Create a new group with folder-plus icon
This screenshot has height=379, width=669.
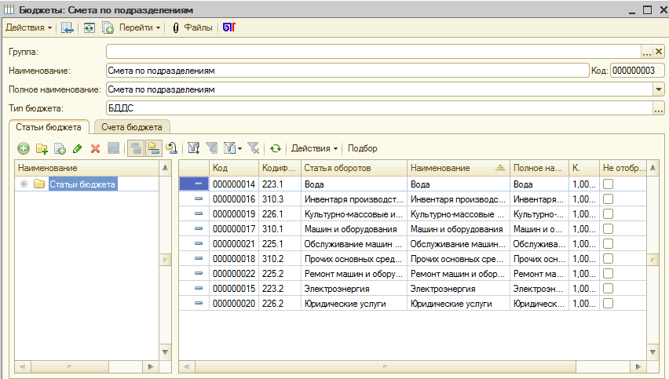click(x=42, y=149)
